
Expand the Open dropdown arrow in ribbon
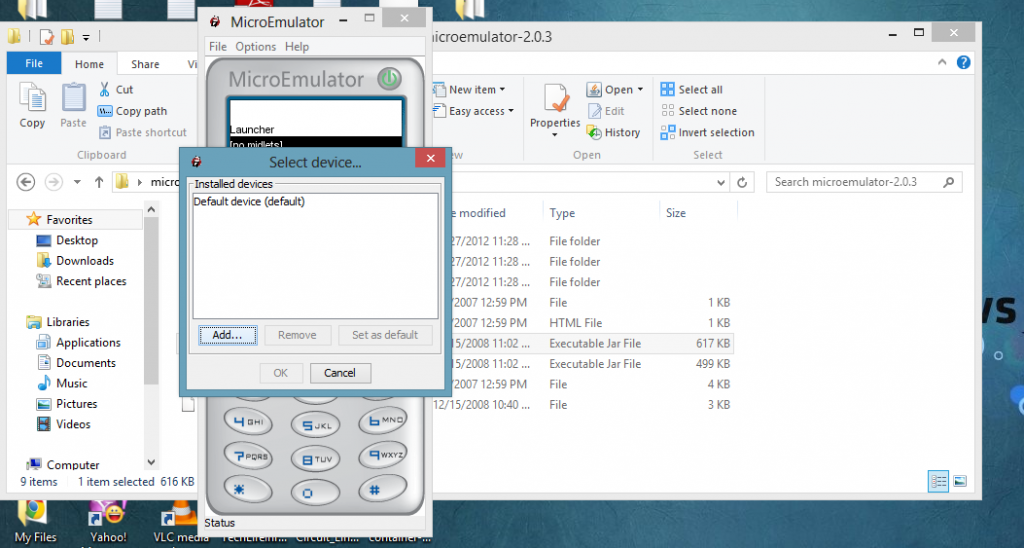640,89
